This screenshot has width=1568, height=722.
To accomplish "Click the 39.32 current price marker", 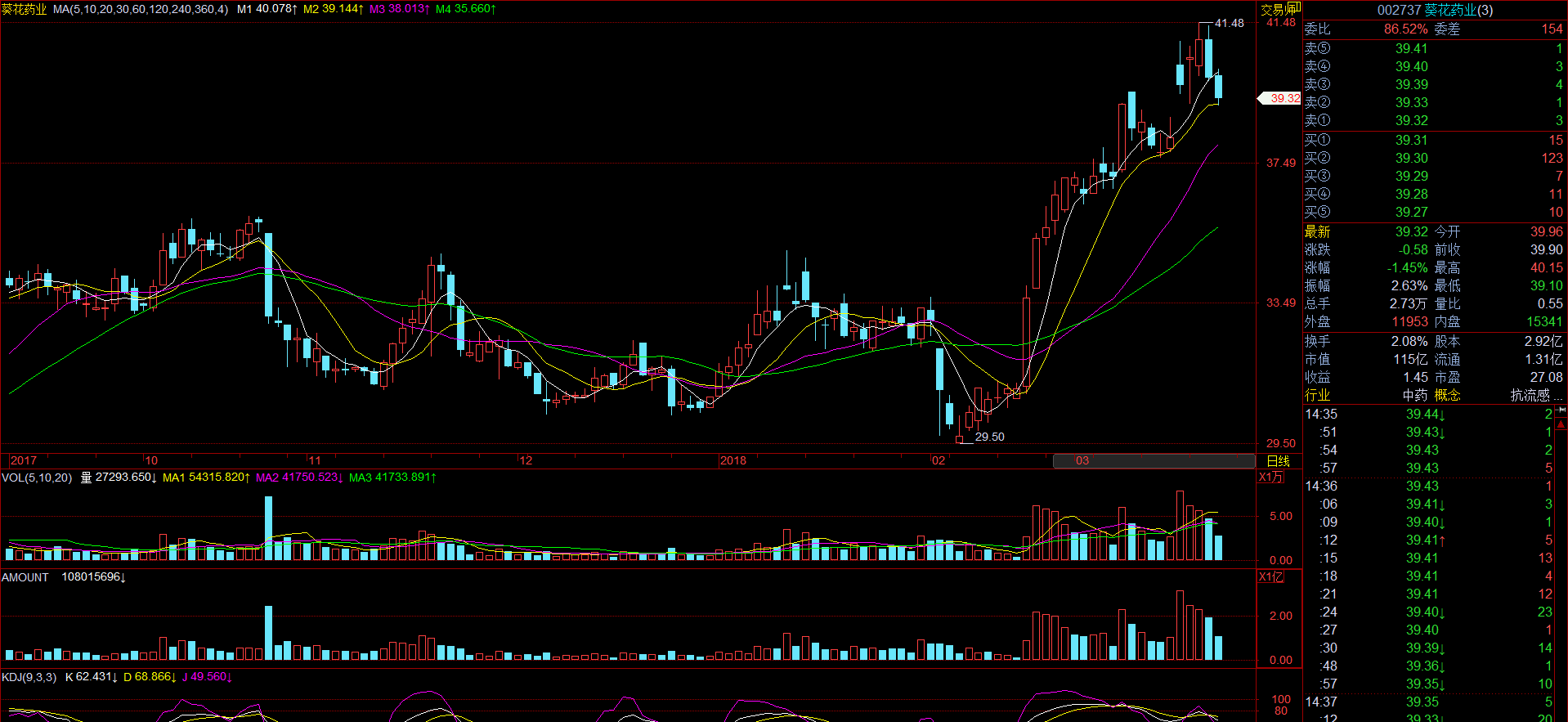I will click(1279, 98).
